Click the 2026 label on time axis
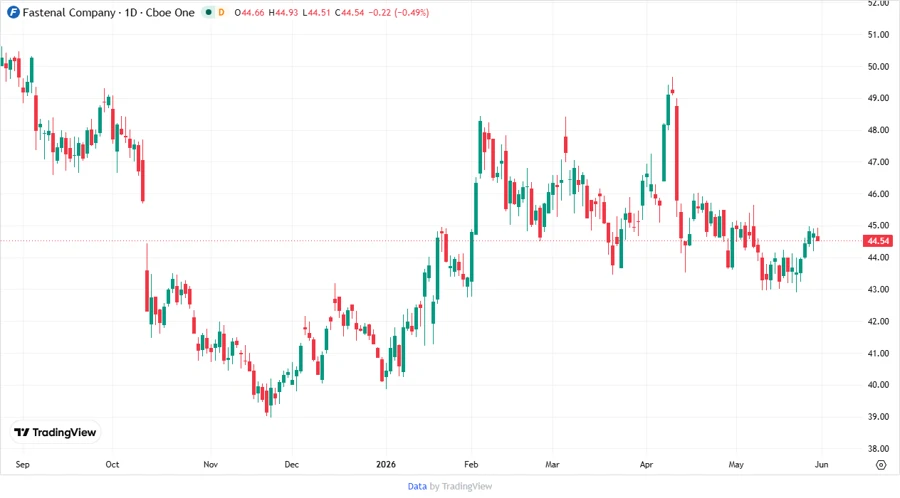900x498 pixels. pos(386,464)
